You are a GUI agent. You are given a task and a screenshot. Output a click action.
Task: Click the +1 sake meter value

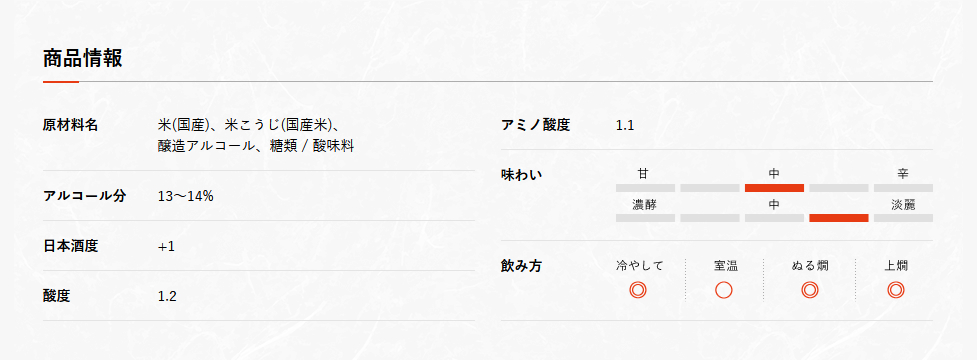click(x=166, y=247)
